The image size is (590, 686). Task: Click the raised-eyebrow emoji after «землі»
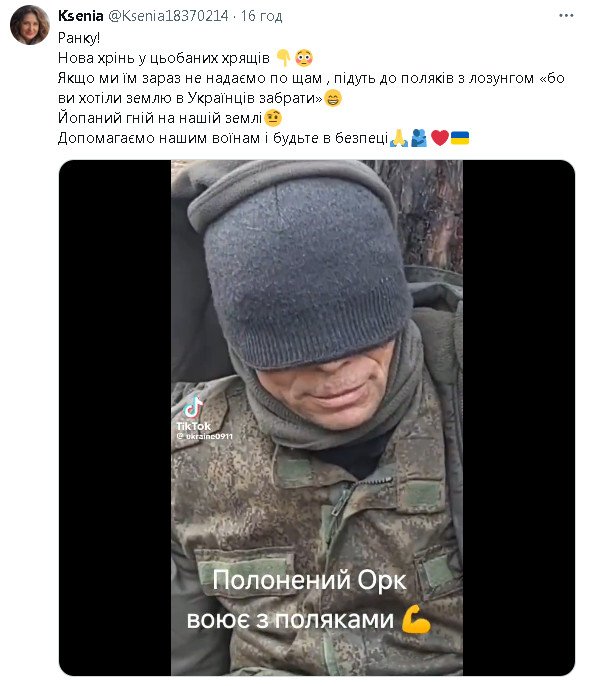pyautogui.click(x=273, y=118)
